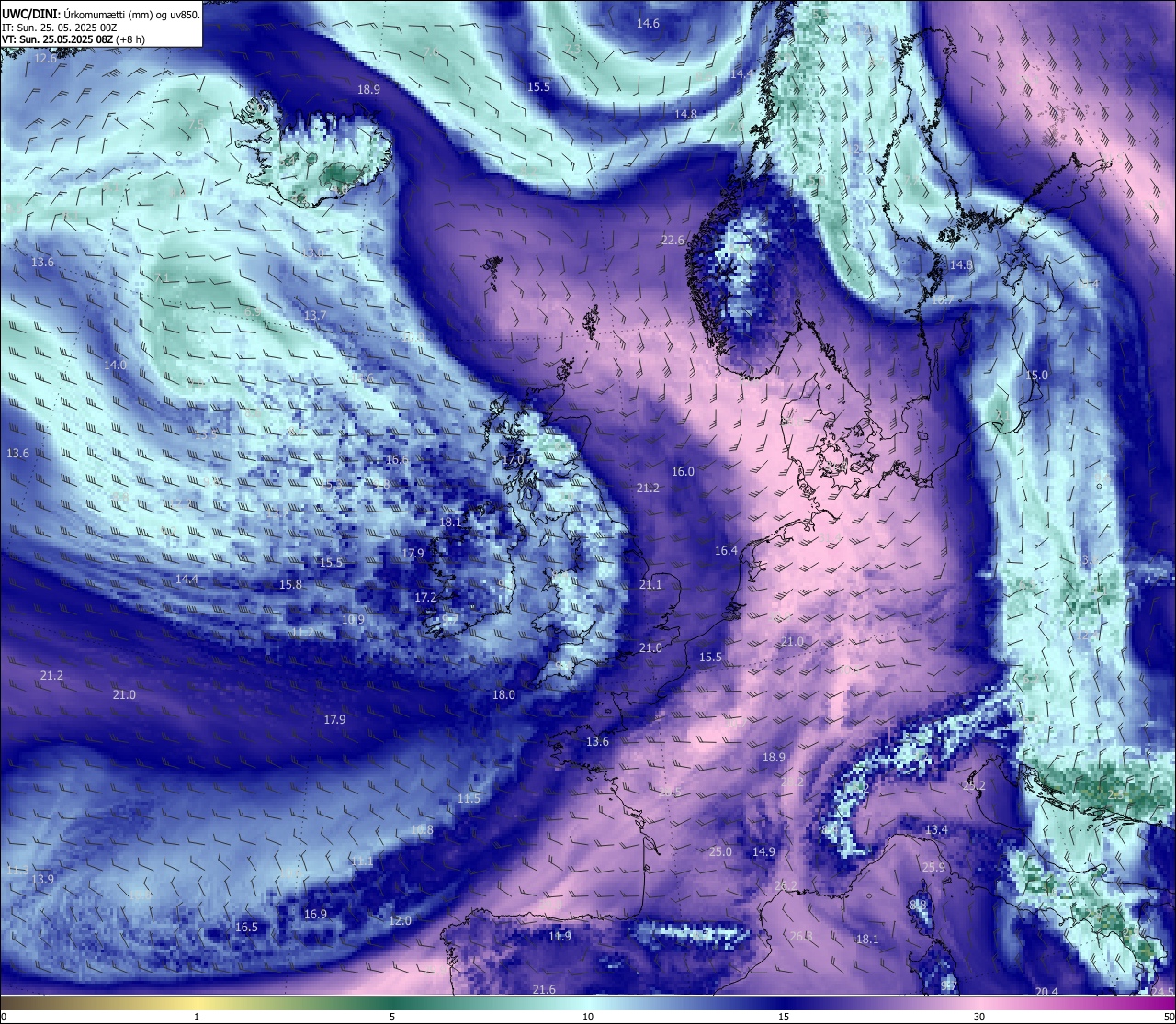Click the "22.6" value off Norway's coast
Viewport: 1176px width, 1024px height.
pos(673,241)
